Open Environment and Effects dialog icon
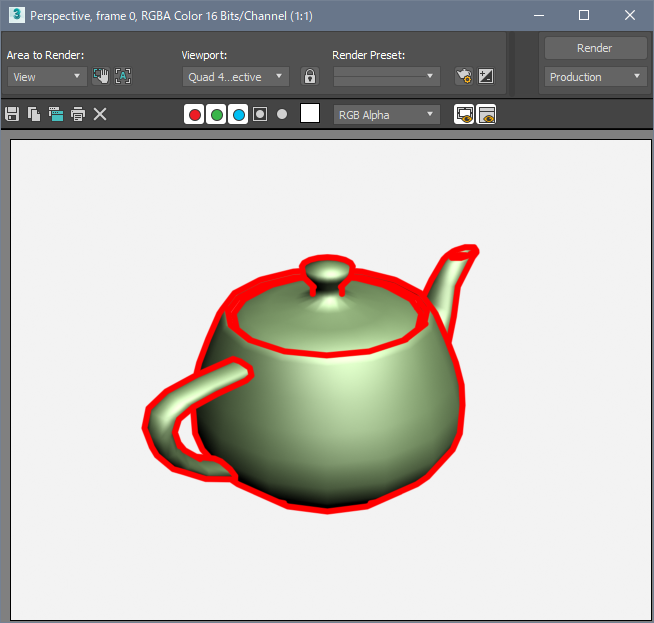This screenshot has height=623, width=654. [x=486, y=76]
